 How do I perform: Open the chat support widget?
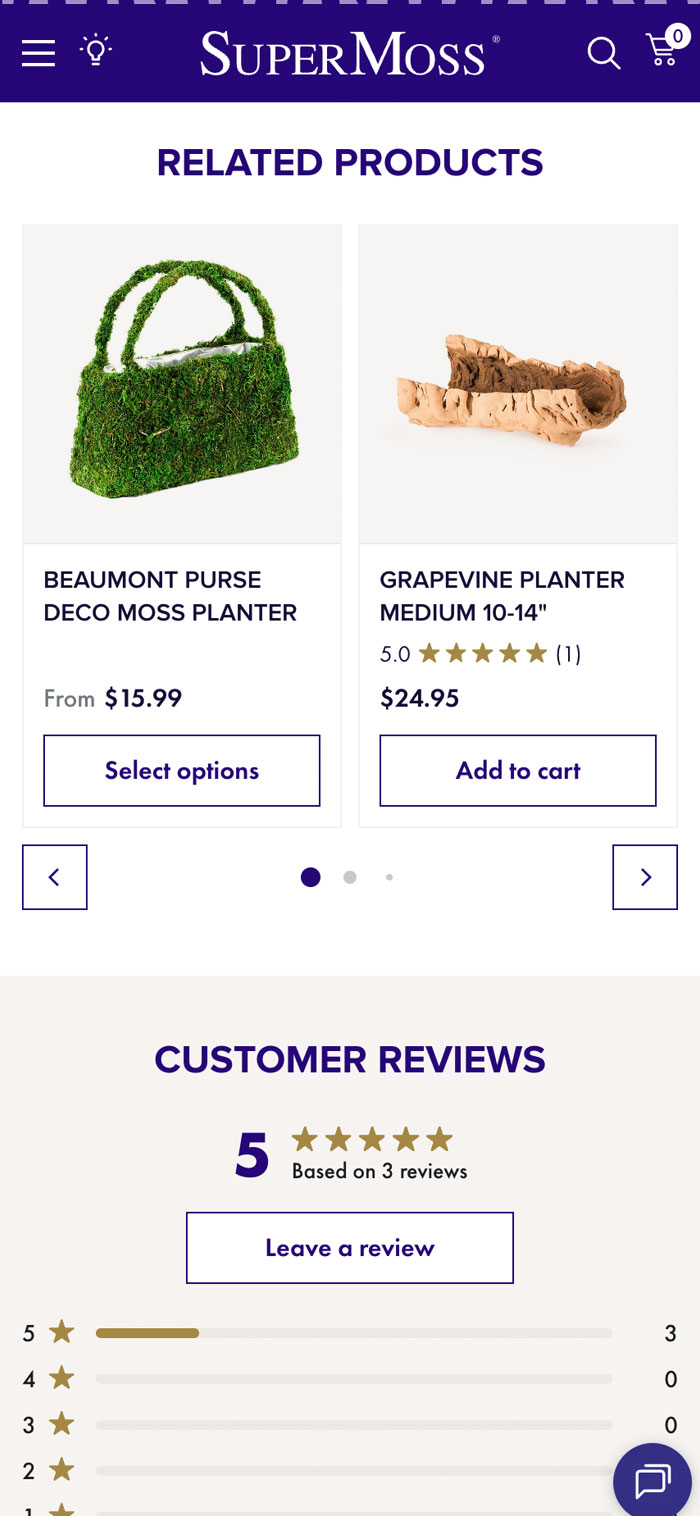651,1480
